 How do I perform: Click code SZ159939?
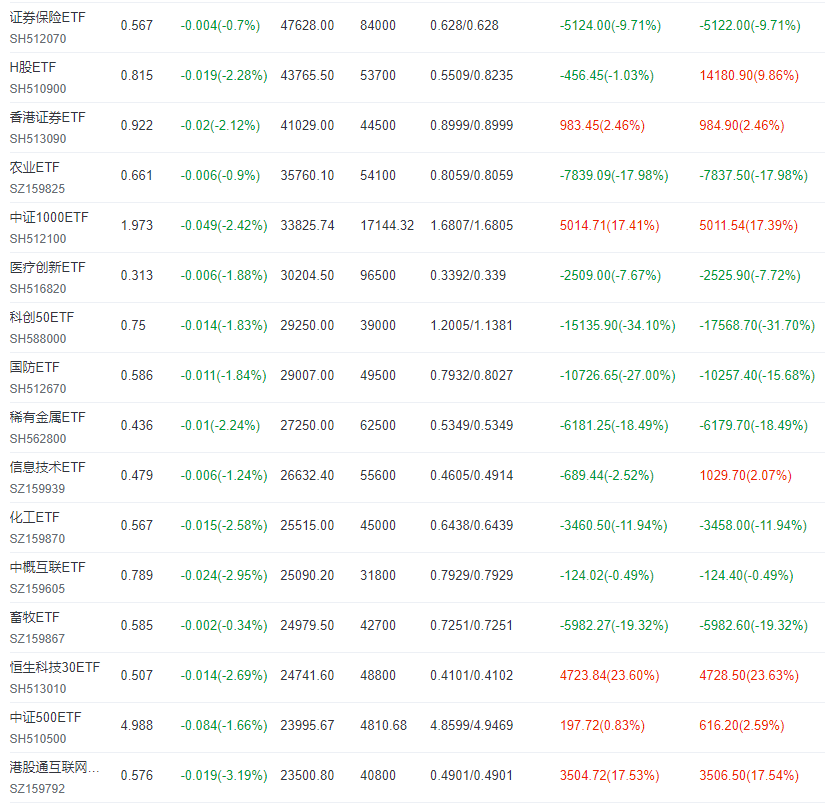pos(37,489)
